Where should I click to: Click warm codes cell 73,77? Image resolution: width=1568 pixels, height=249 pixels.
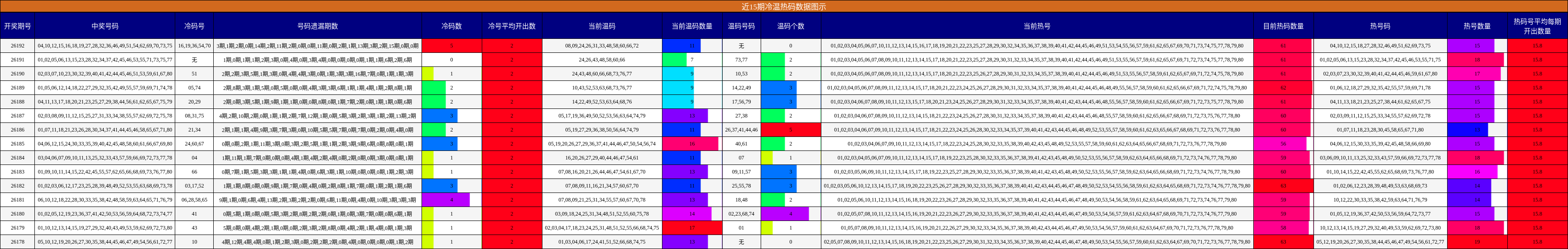click(741, 60)
